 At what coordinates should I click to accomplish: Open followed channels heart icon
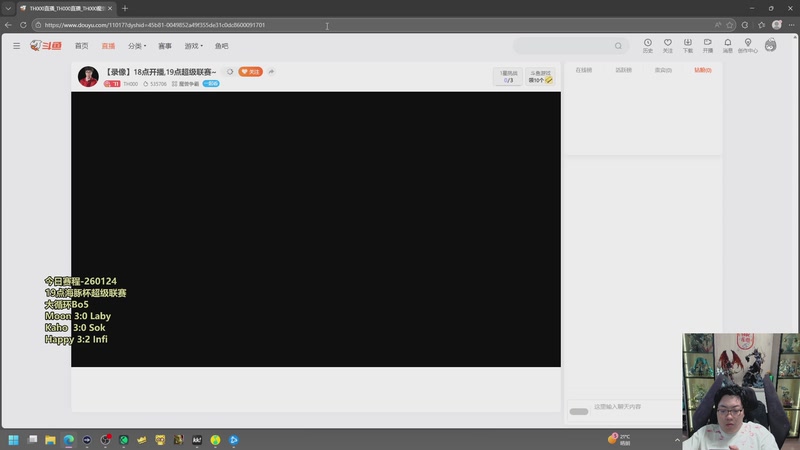point(667,45)
